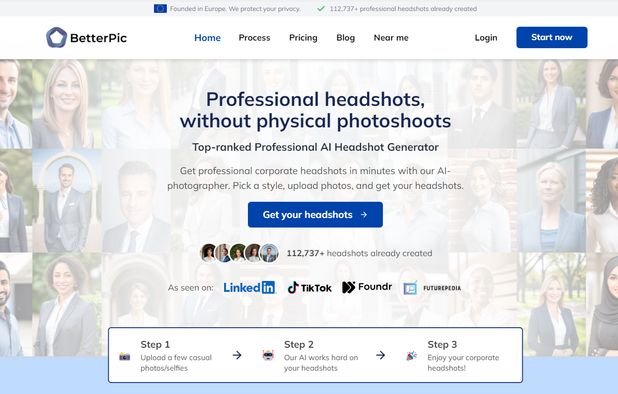The image size is (618, 394).
Task: Click the "Step 2" title
Action: pyautogui.click(x=299, y=344)
